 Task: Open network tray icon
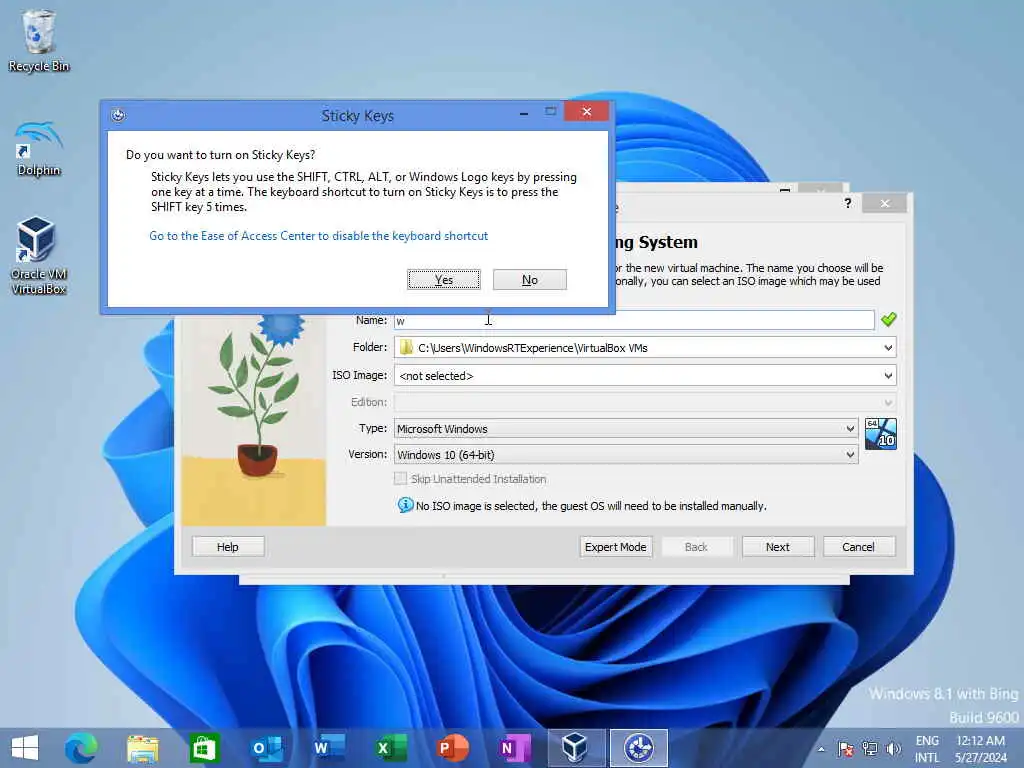[x=869, y=749]
